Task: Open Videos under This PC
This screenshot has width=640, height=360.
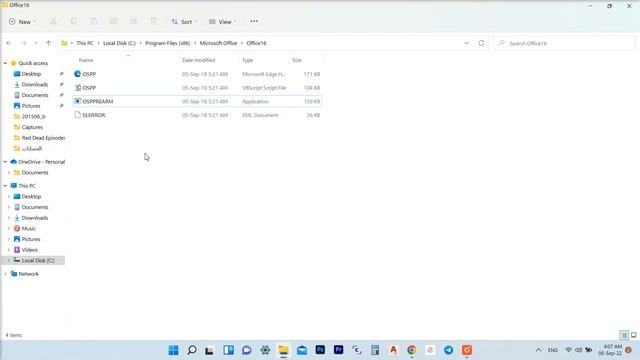Action: point(29,250)
